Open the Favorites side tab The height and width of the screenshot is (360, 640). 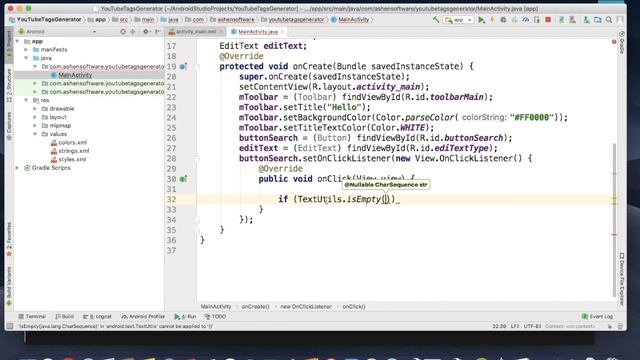point(9,240)
